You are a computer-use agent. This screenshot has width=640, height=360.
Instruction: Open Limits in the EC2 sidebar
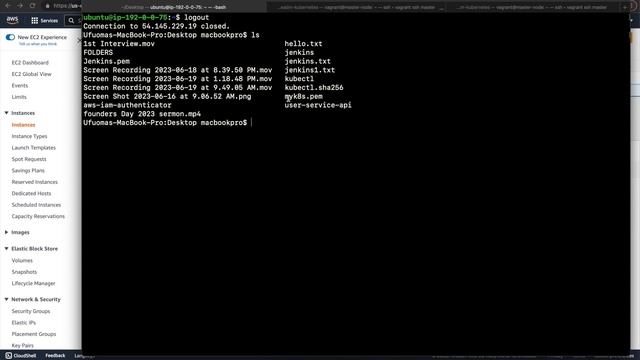pyautogui.click(x=19, y=97)
